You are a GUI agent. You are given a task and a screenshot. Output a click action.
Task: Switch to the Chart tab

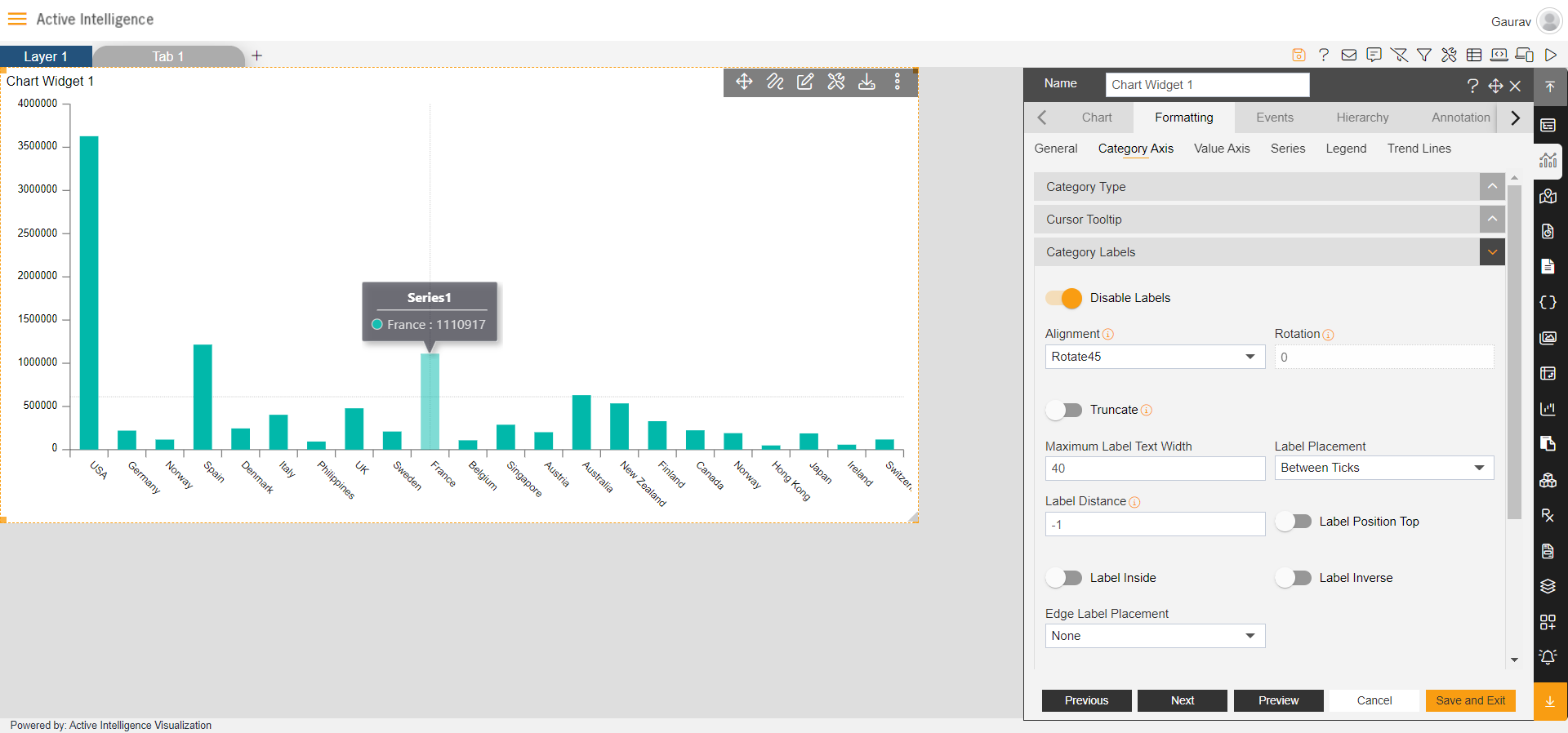click(1097, 118)
